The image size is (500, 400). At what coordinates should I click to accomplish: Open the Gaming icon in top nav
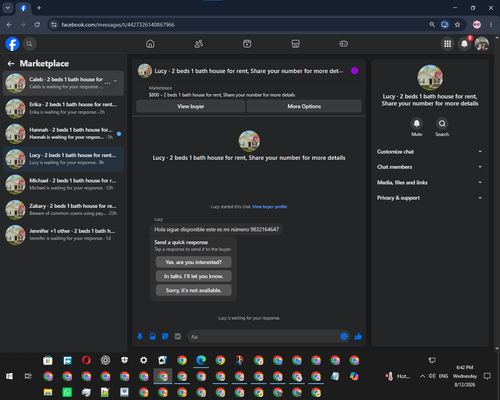pyautogui.click(x=344, y=44)
